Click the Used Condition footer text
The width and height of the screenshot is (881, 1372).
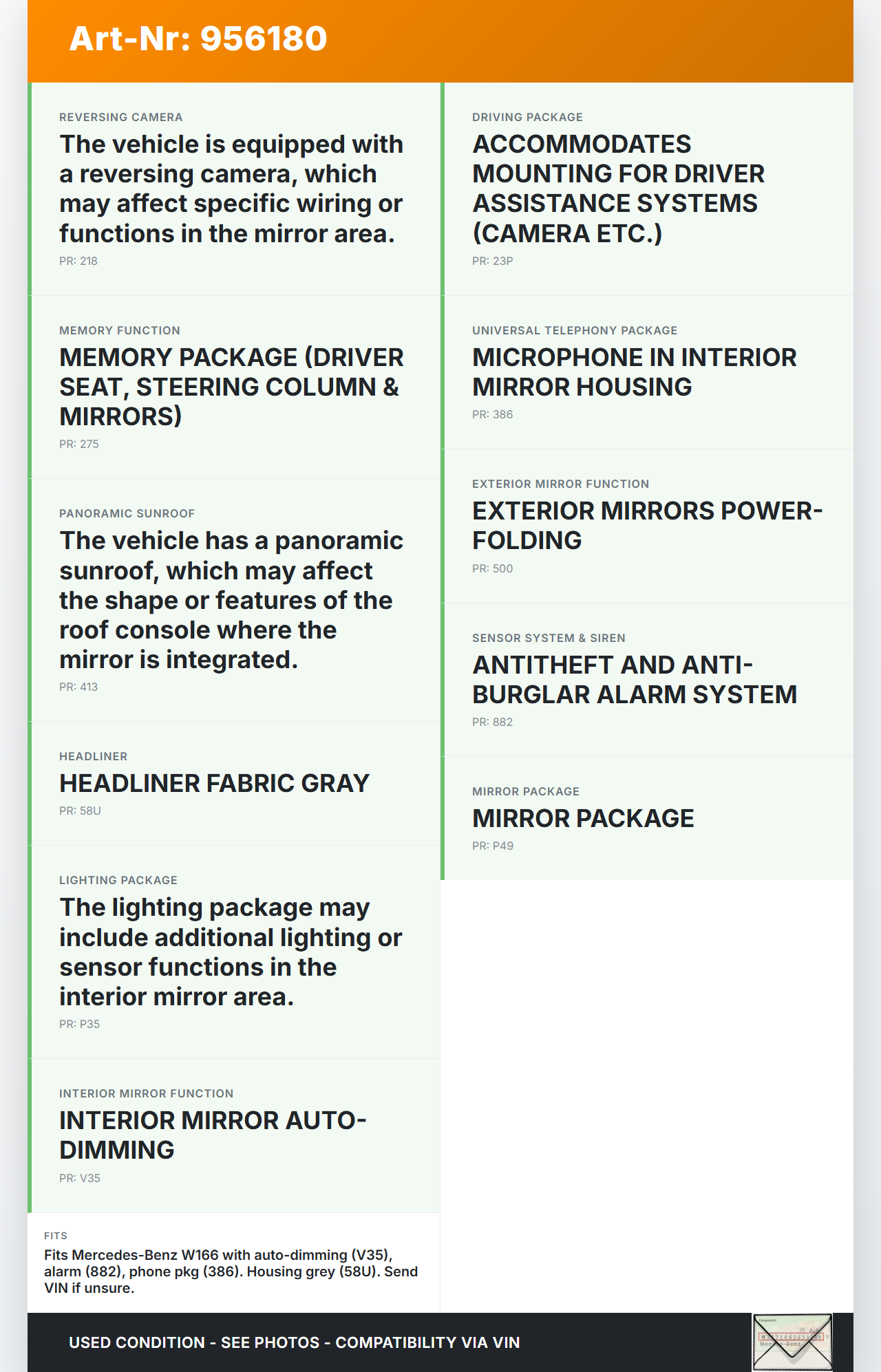tap(294, 1342)
